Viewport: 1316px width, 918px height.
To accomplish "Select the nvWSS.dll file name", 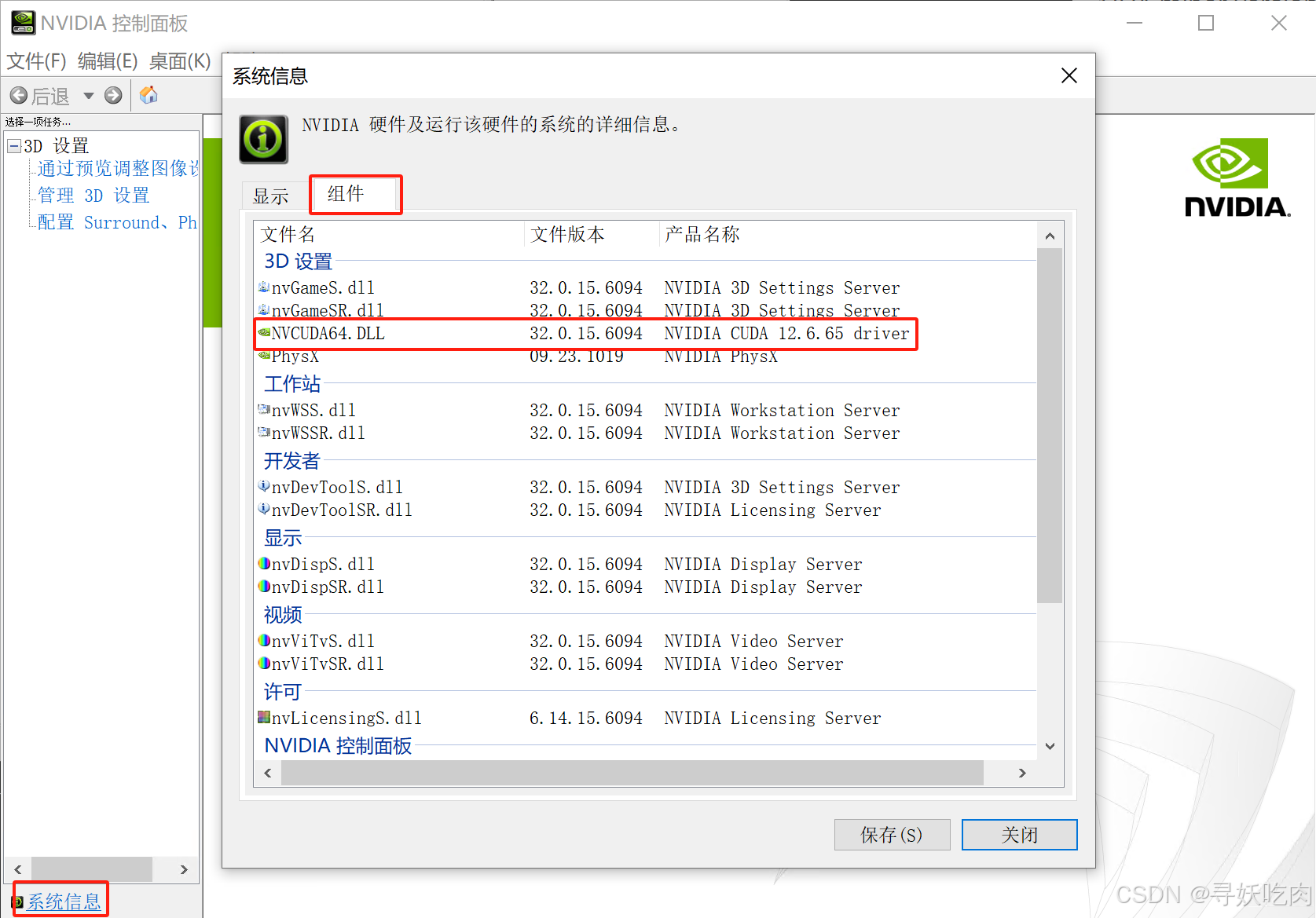I will tap(313, 411).
